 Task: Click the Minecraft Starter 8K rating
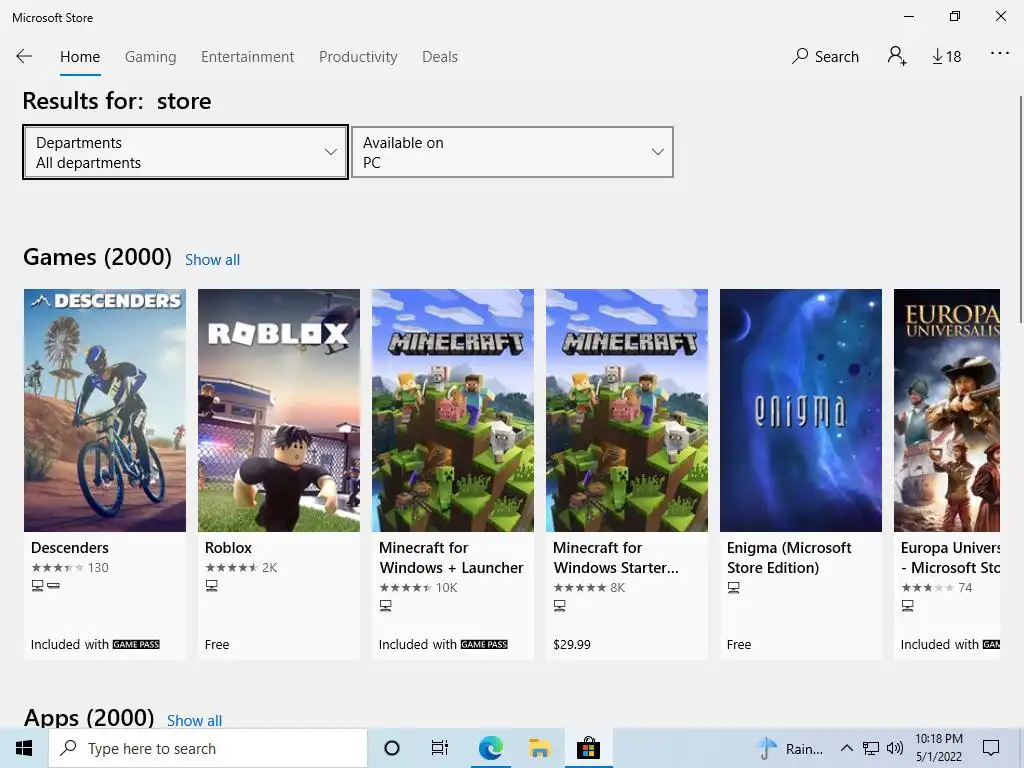tap(589, 588)
